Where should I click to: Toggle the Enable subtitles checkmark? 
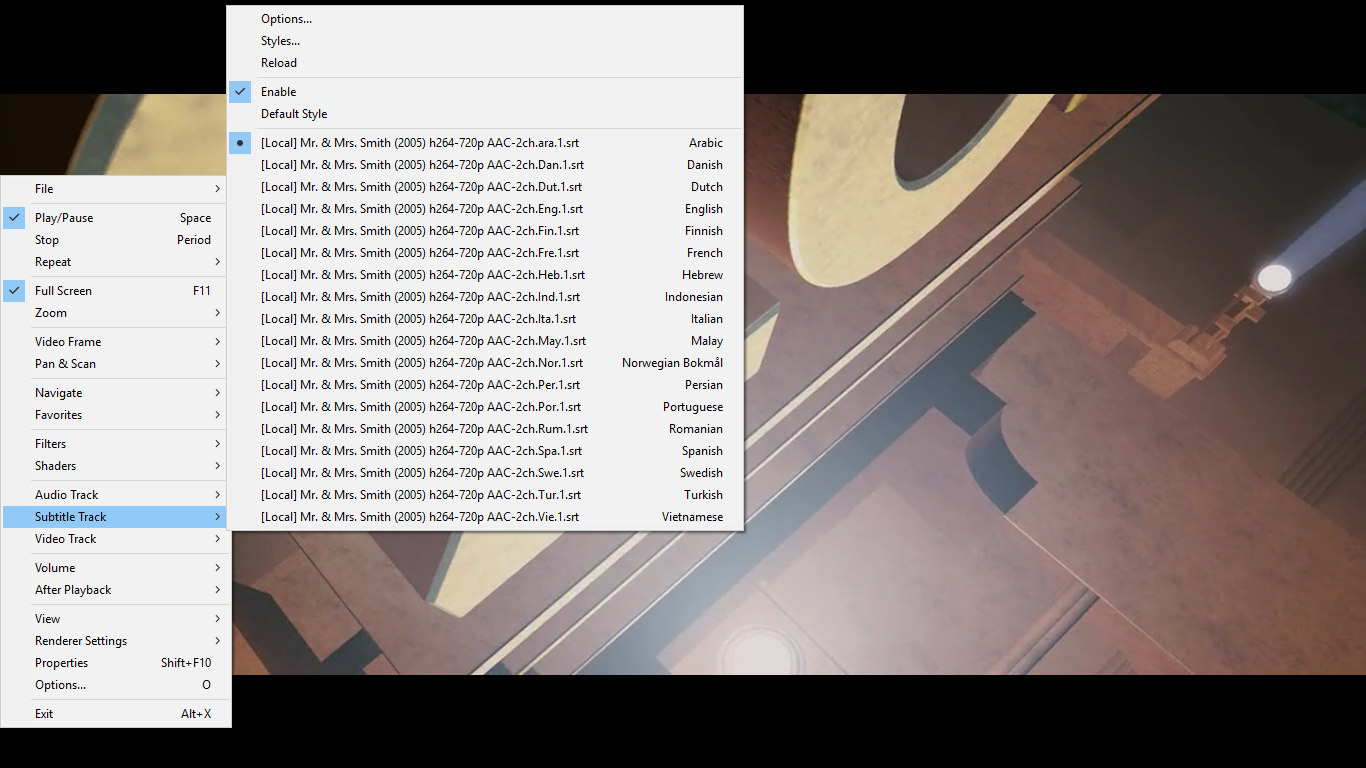[x=485, y=92]
